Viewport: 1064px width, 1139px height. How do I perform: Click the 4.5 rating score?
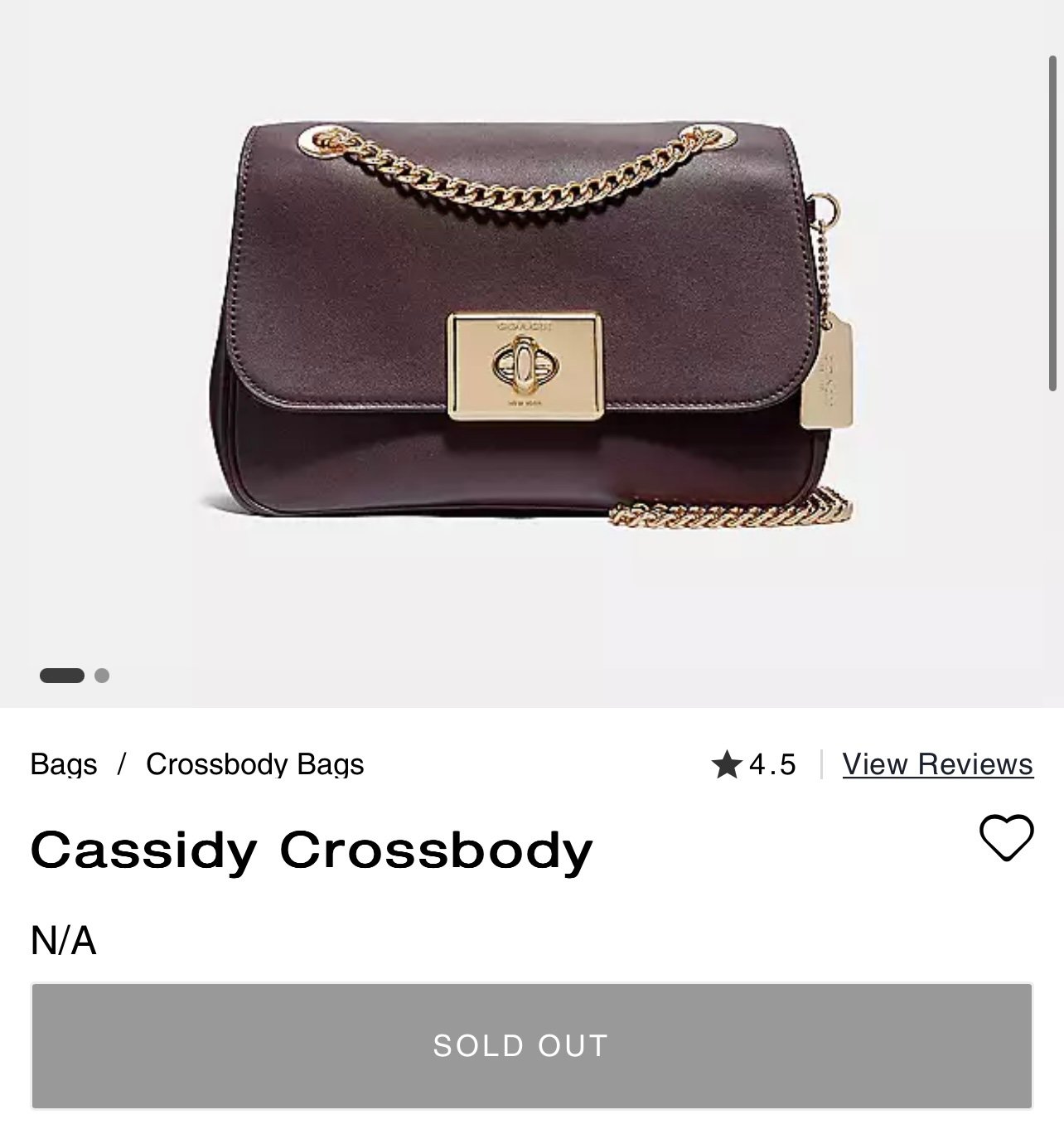(772, 764)
